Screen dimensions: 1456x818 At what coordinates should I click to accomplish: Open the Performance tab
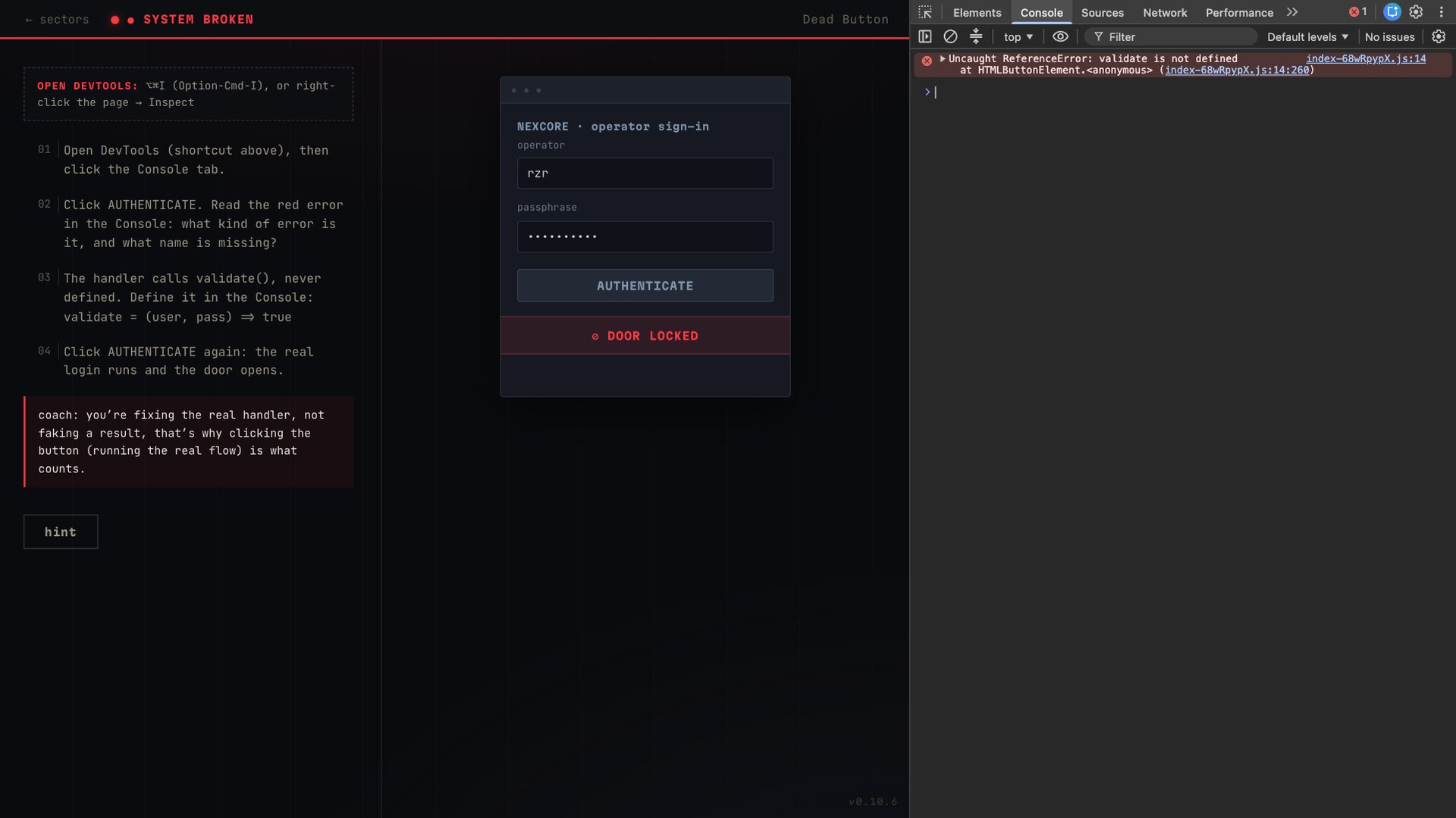[x=1239, y=13]
